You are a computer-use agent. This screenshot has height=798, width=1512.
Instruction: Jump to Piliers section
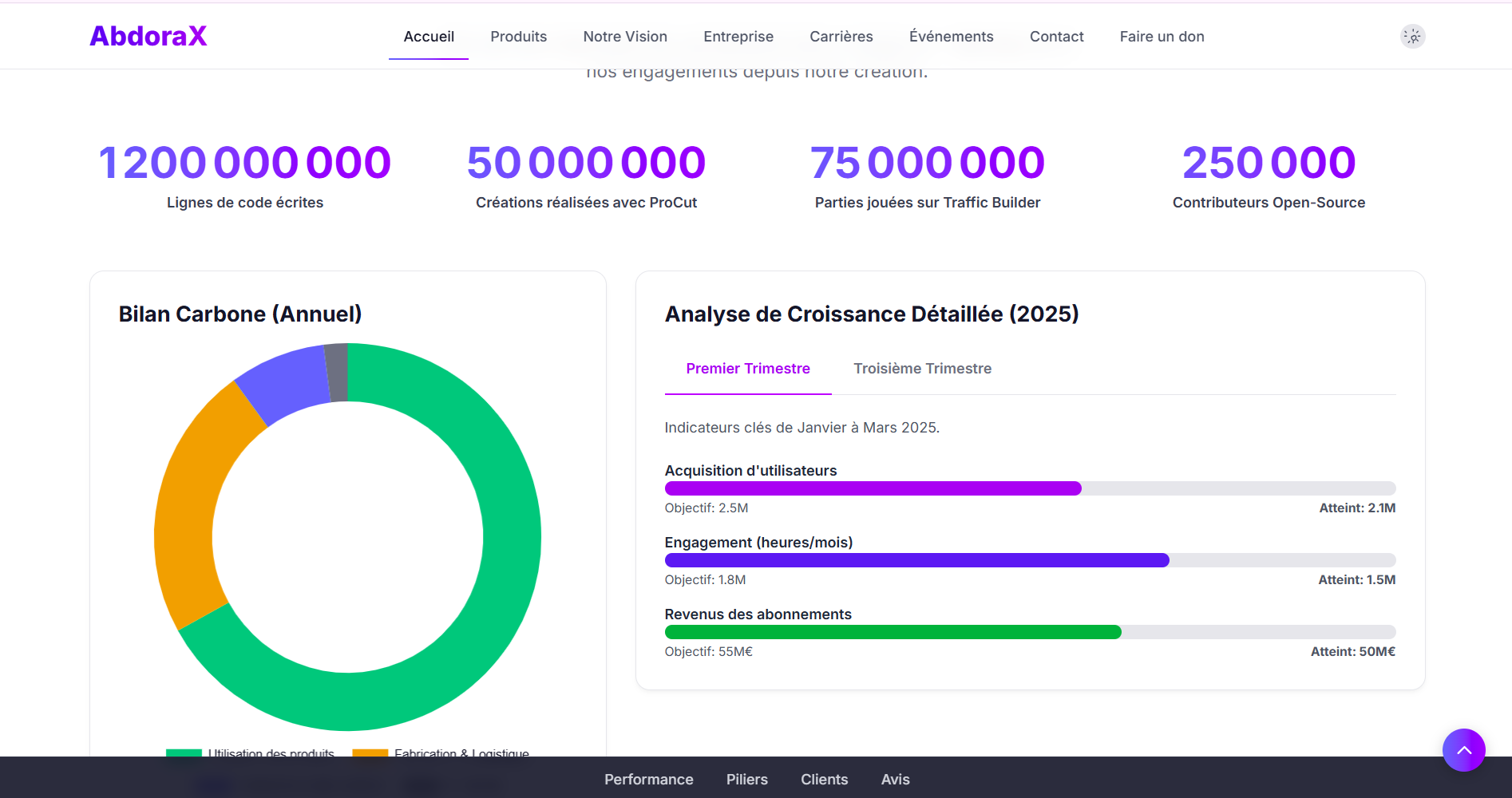(x=746, y=780)
